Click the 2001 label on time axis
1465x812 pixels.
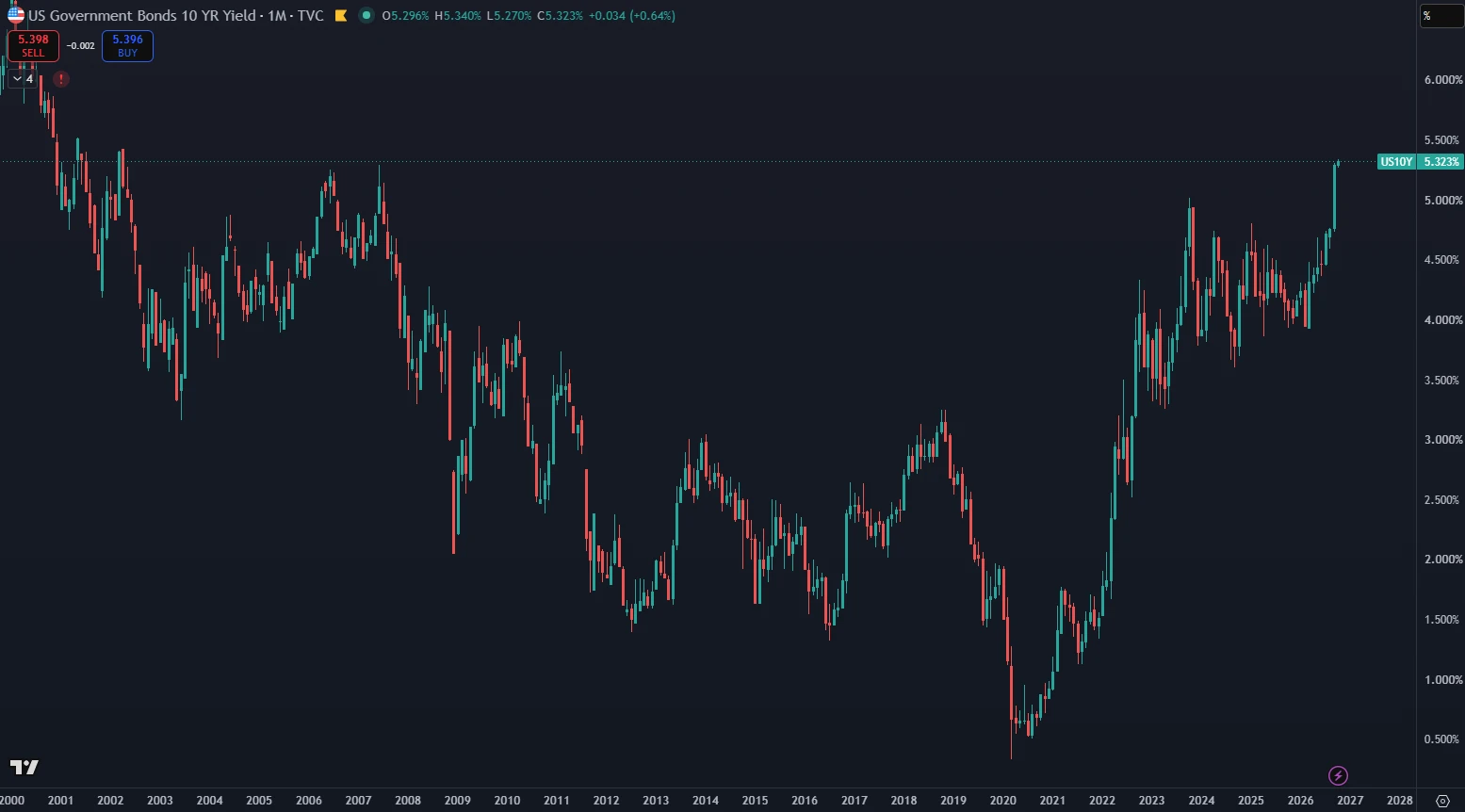pyautogui.click(x=60, y=801)
